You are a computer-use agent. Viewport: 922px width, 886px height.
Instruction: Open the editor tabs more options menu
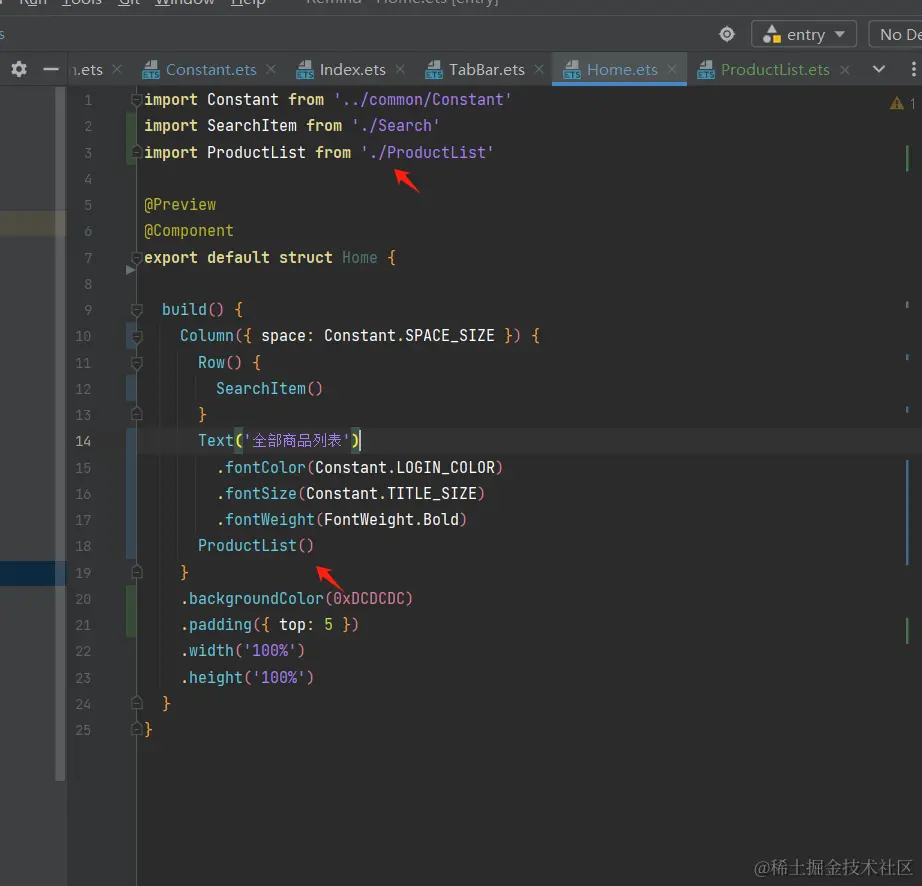click(913, 69)
